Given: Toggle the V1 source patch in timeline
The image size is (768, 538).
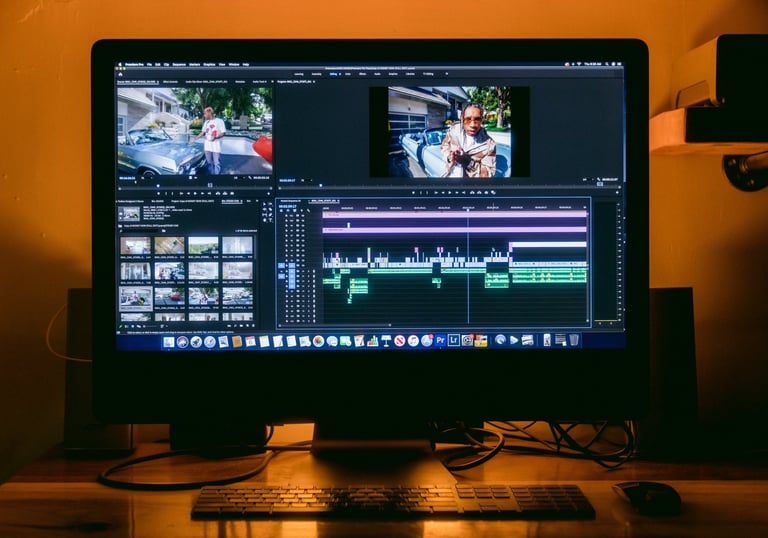Looking at the screenshot, I should (282, 266).
